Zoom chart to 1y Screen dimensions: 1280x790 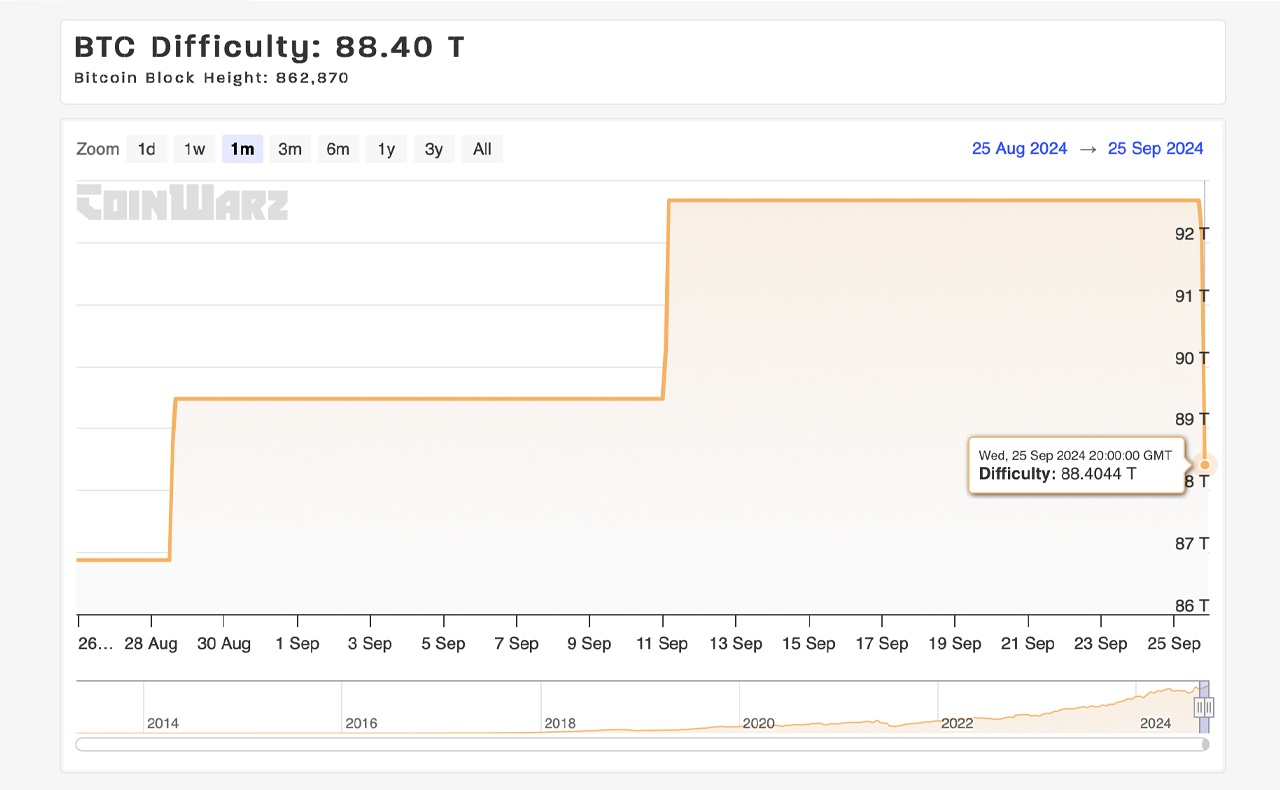(386, 149)
